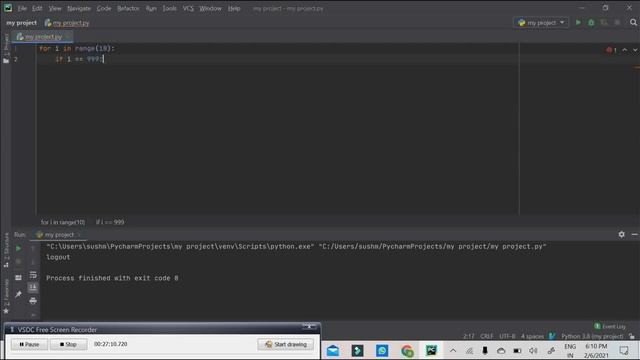Click the PyCharm logo in title bar
The image size is (640, 360).
[x=8, y=8]
